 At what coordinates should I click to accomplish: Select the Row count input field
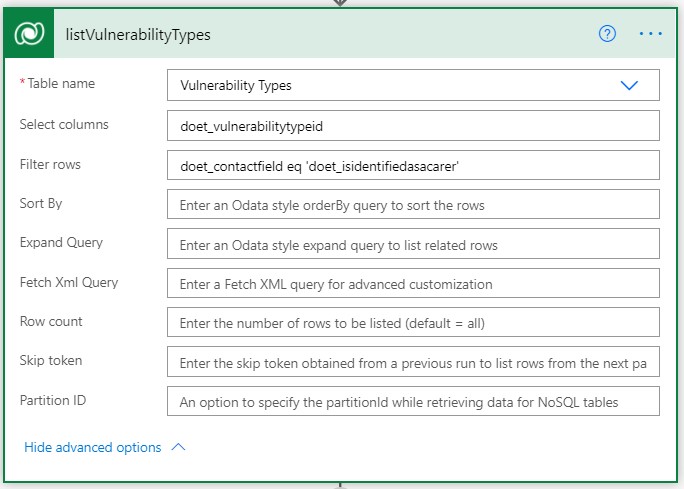point(413,323)
